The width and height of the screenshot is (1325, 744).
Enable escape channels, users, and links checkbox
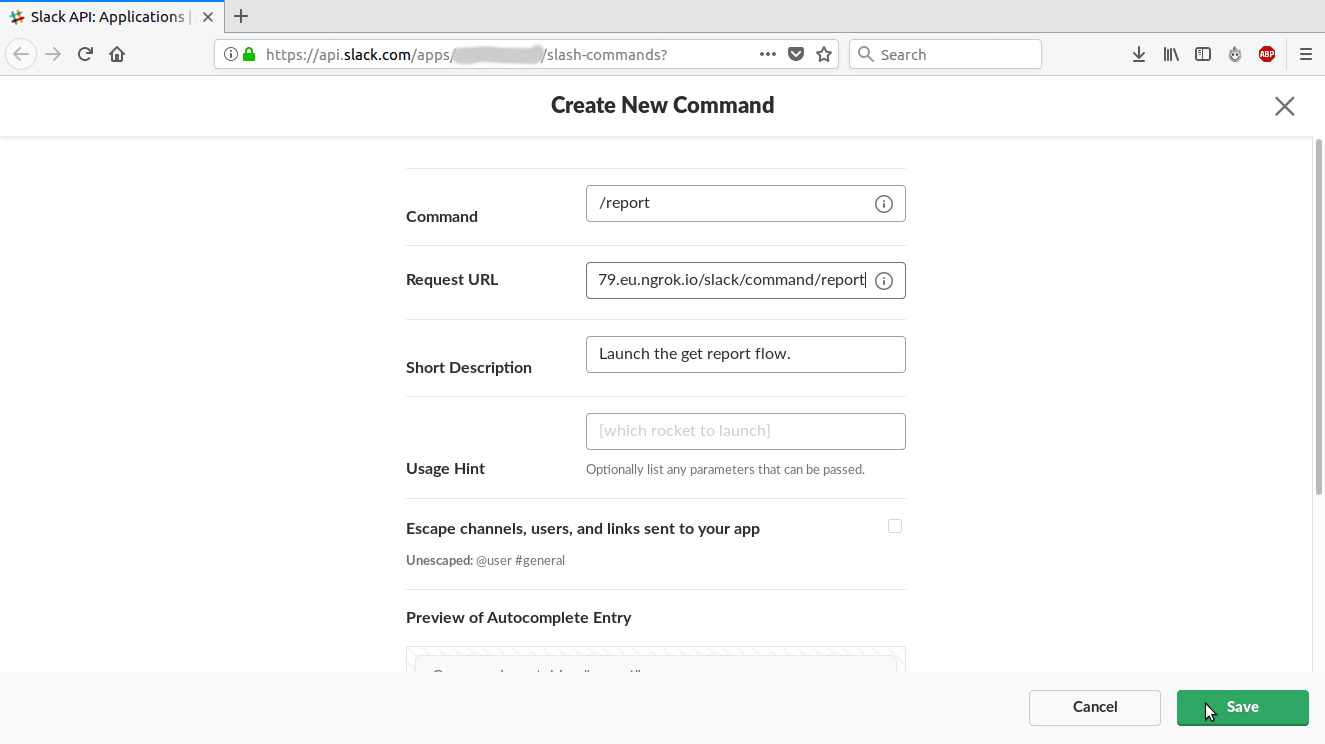pos(895,526)
